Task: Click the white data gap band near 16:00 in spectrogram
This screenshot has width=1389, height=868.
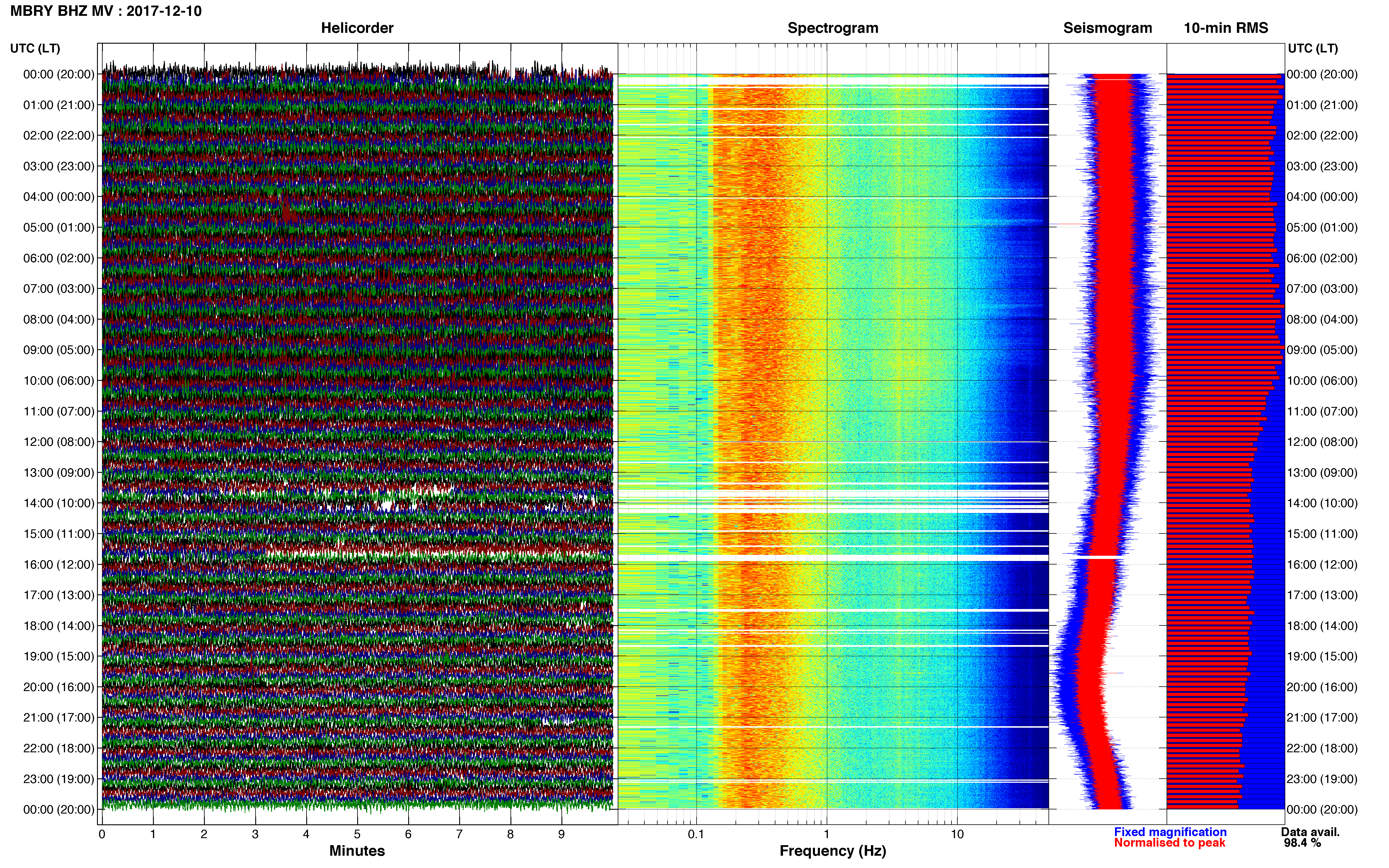Action: point(833,557)
